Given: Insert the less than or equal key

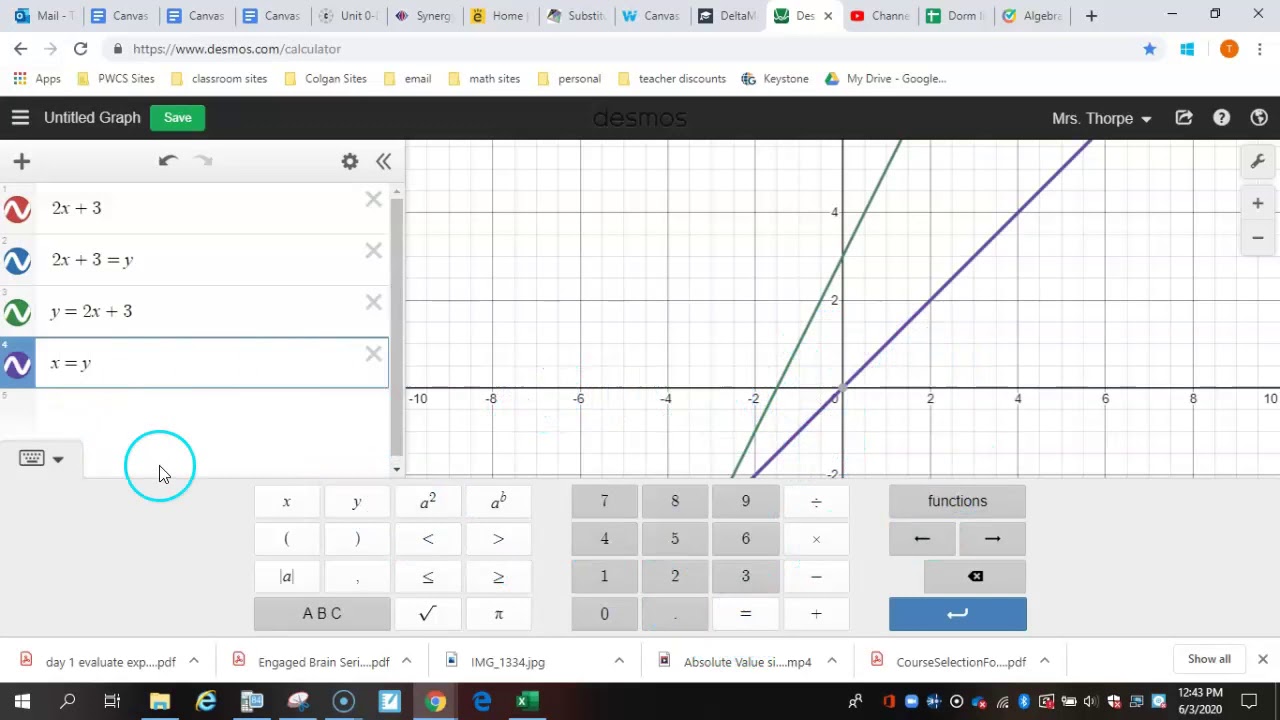Looking at the screenshot, I should click(x=428, y=576).
